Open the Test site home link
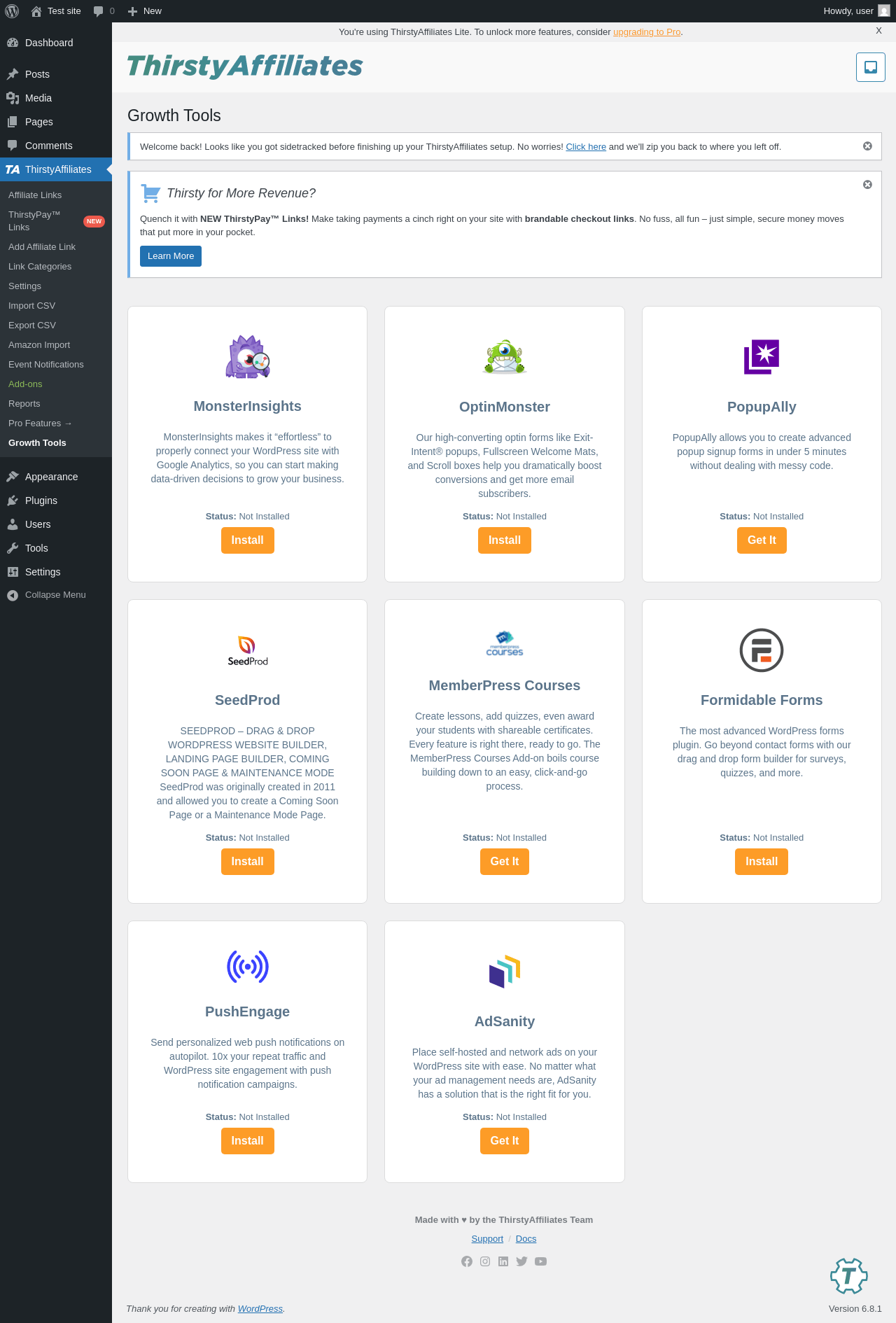Screen dimensions: 896x1323 56,11
